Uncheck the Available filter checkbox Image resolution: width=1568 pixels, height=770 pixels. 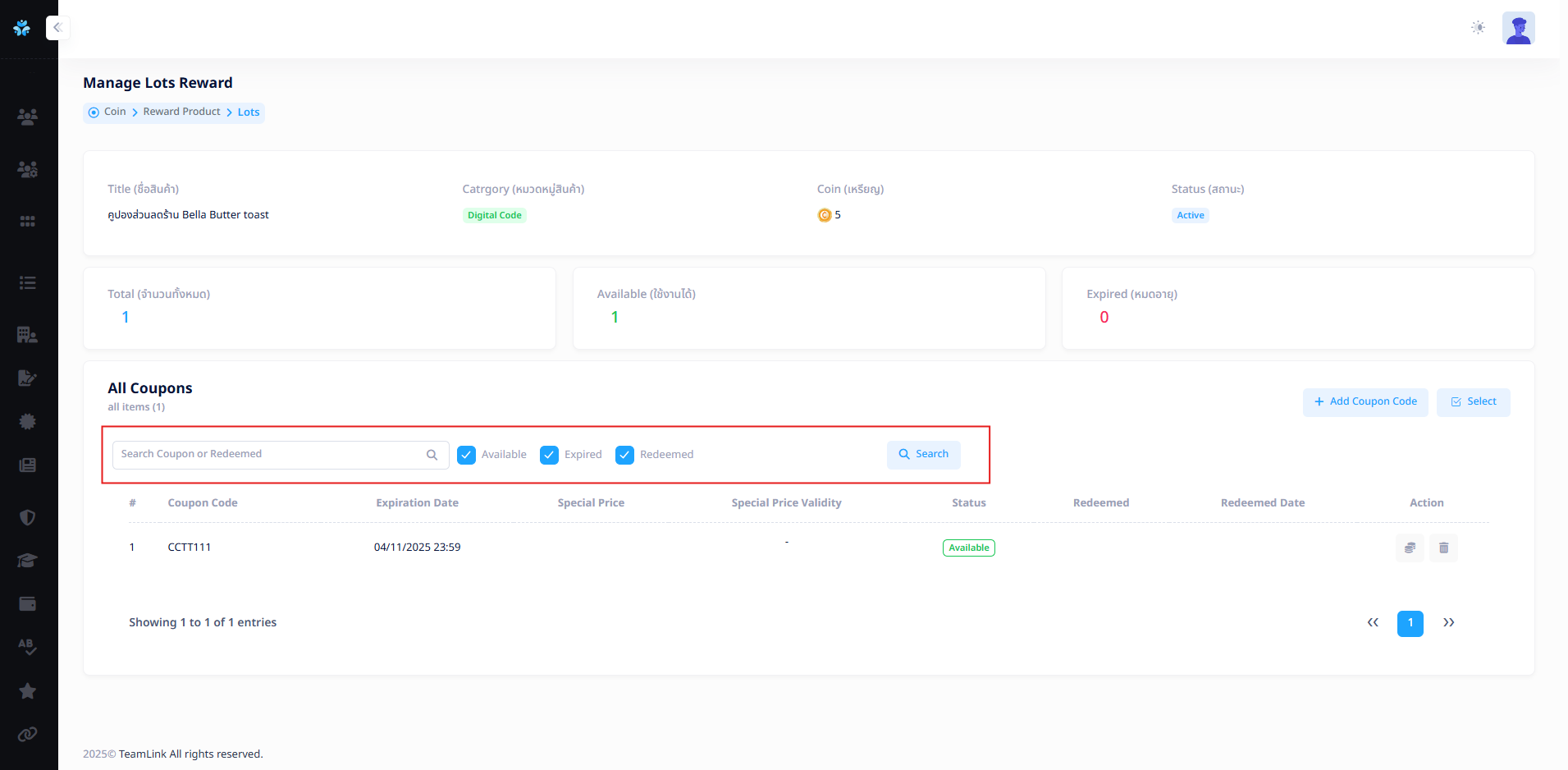pyautogui.click(x=466, y=455)
